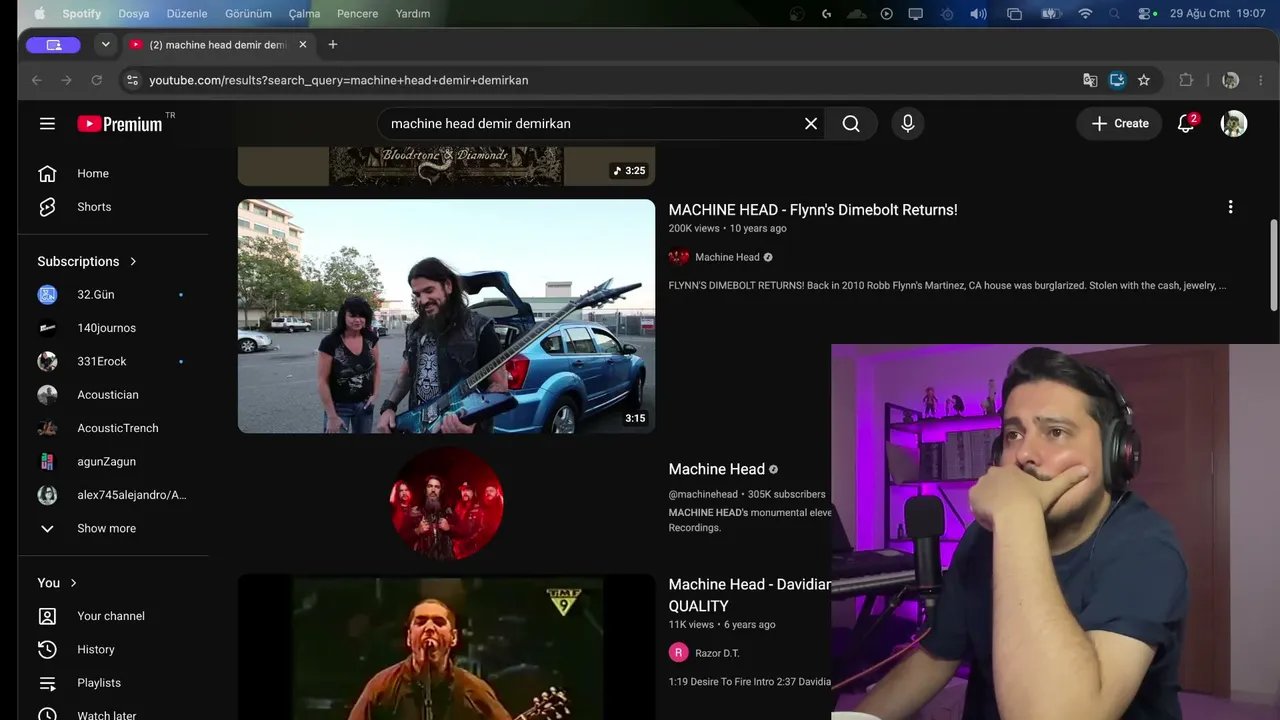Install app via the address bar icon
This screenshot has width=1280, height=720.
[x=1117, y=80]
